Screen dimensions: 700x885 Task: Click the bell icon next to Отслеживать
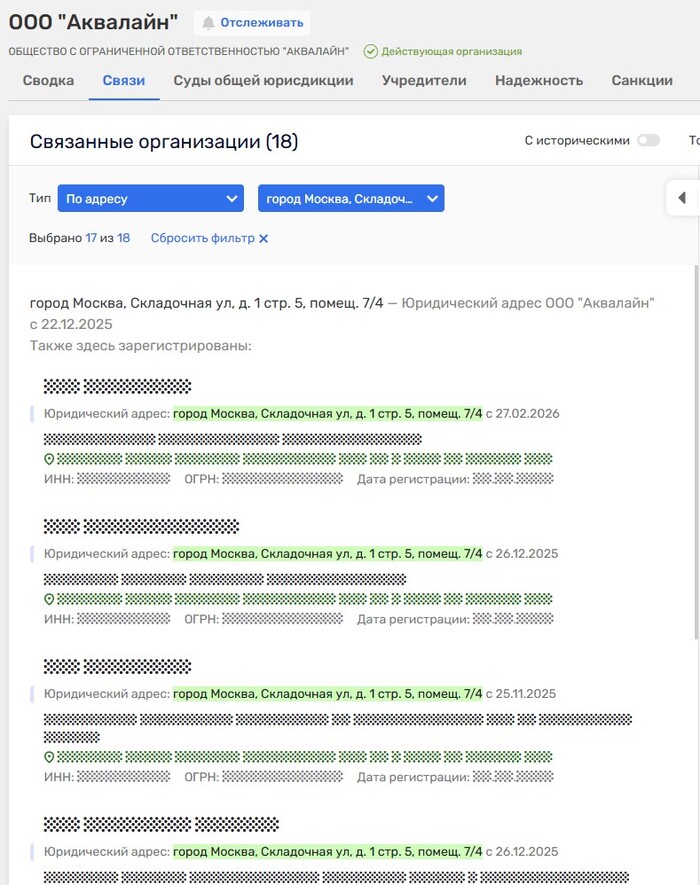tap(209, 23)
